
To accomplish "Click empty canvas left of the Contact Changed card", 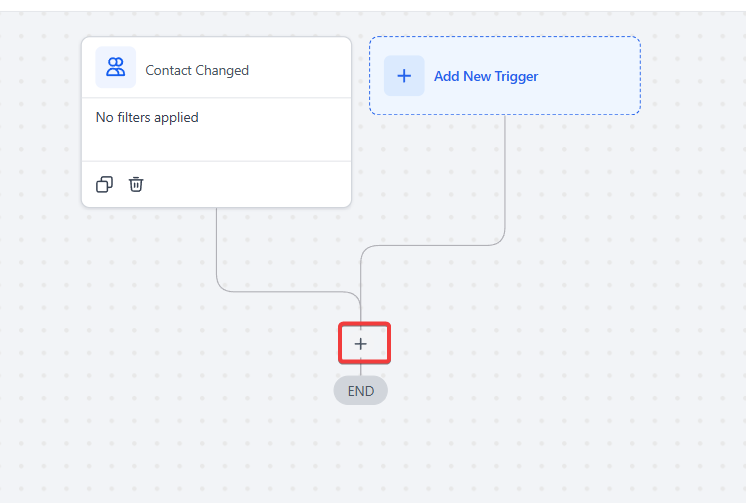I will (x=40, y=120).
